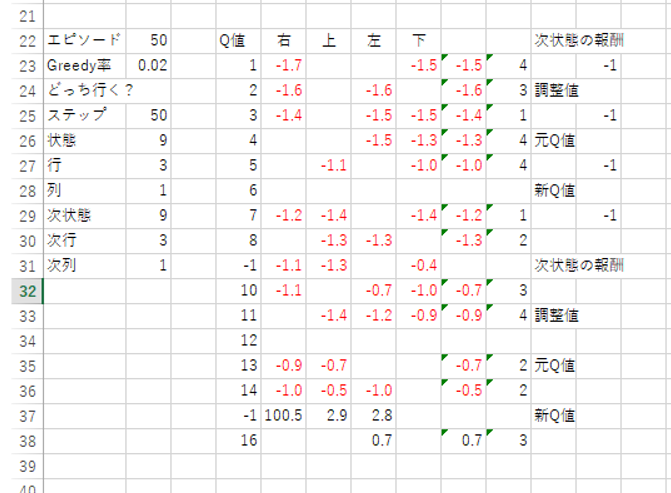Select the 行 label in row 27

coord(84,166)
